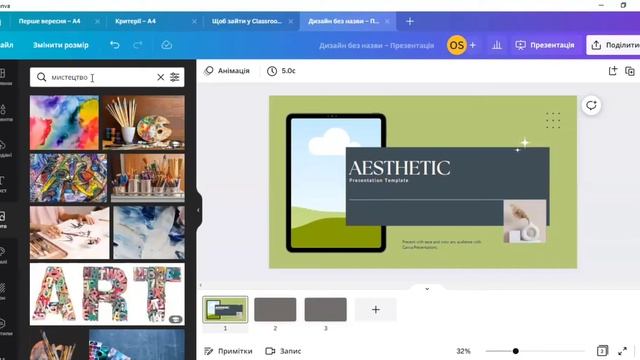Close the Критерії – A4 tab
The height and width of the screenshot is (360, 640).
[x=194, y=21]
